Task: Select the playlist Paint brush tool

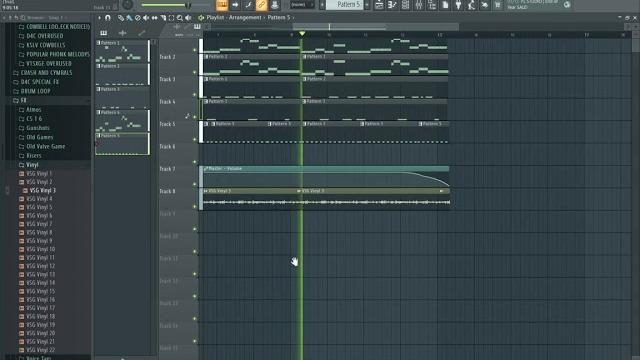Action: (x=129, y=18)
